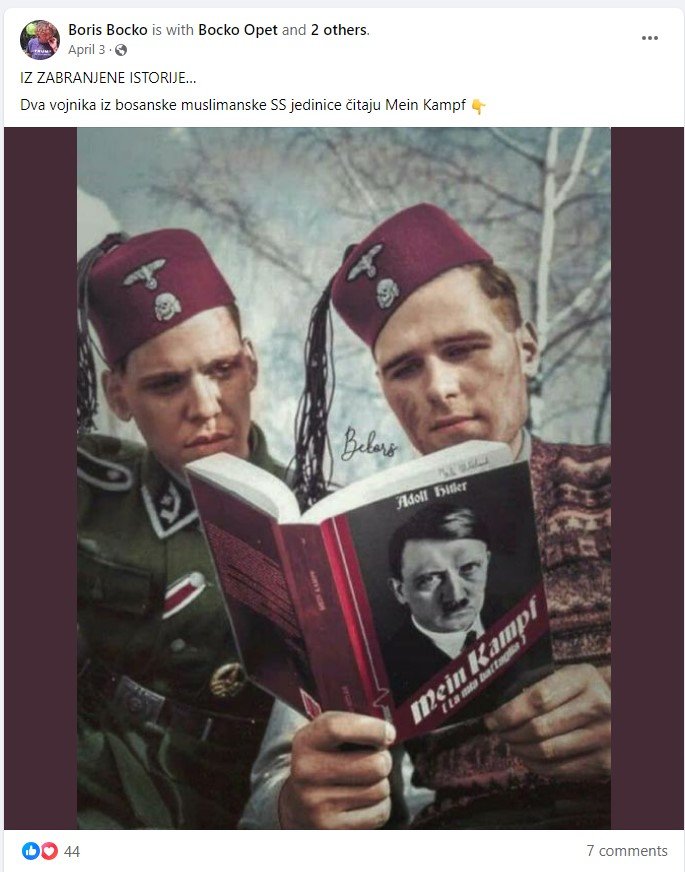The image size is (685, 872).
Task: Click the blue thumbs-up Like reaction icon
Action: coord(31,850)
